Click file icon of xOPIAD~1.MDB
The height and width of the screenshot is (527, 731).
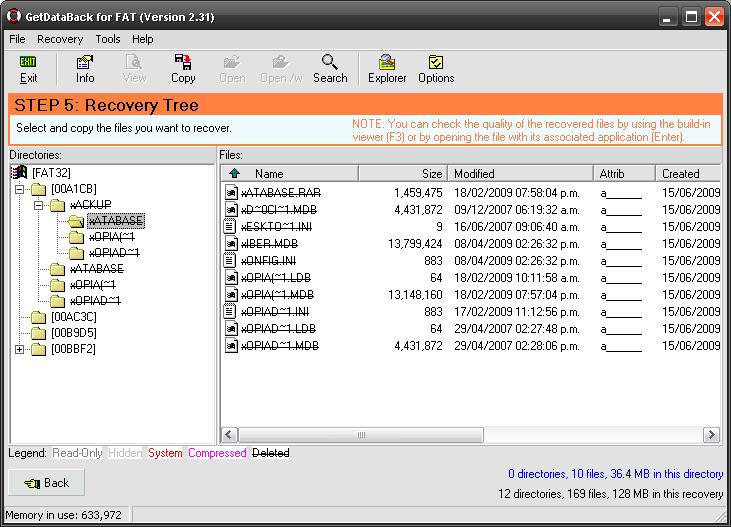click(x=230, y=346)
